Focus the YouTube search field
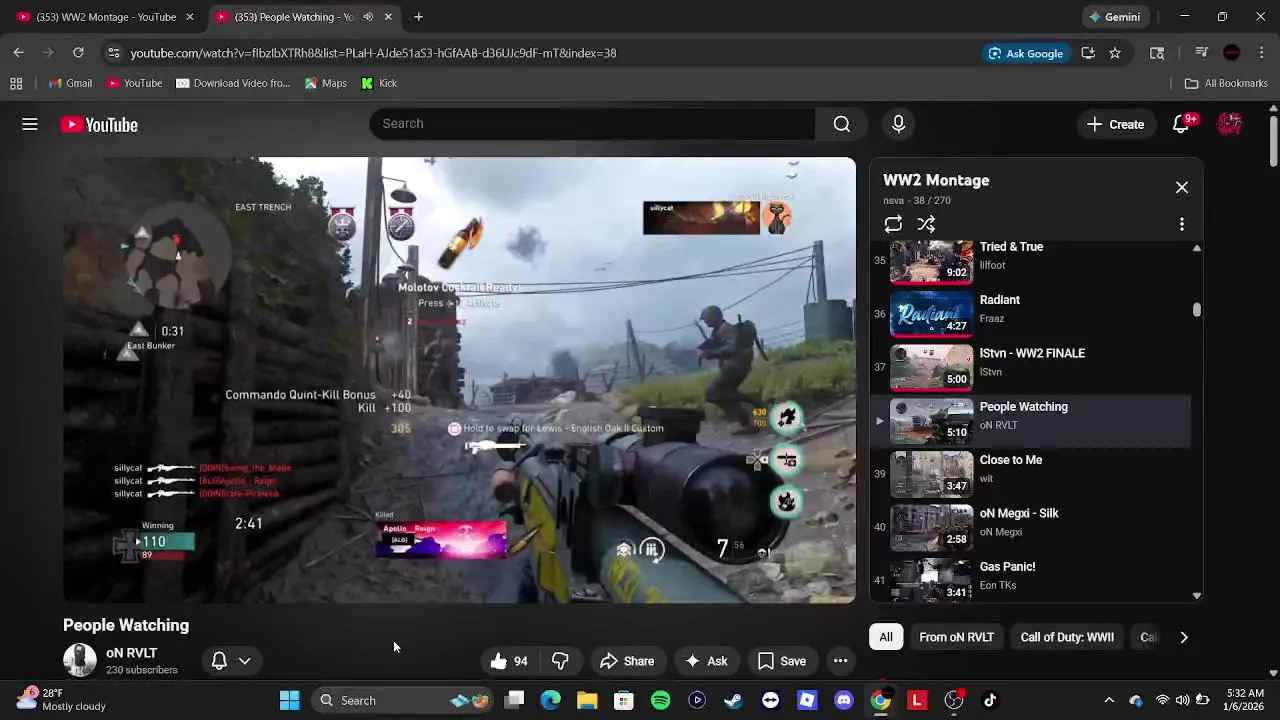The height and width of the screenshot is (720, 1280). click(592, 124)
